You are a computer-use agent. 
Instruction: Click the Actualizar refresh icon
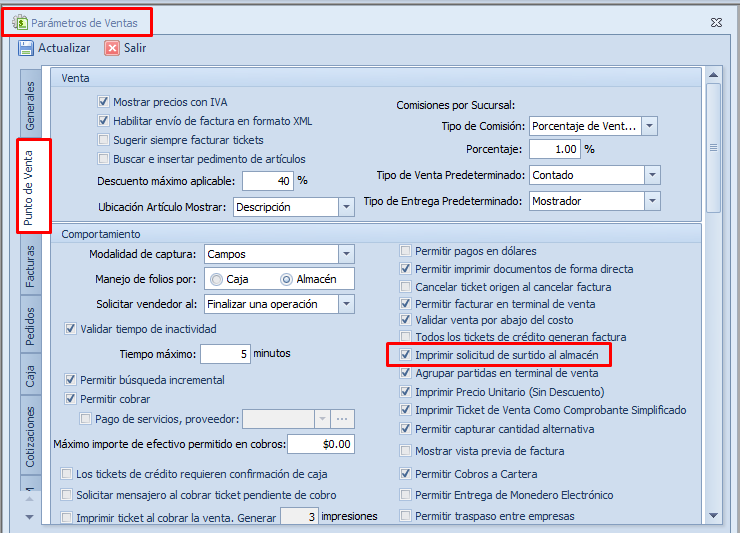26,48
